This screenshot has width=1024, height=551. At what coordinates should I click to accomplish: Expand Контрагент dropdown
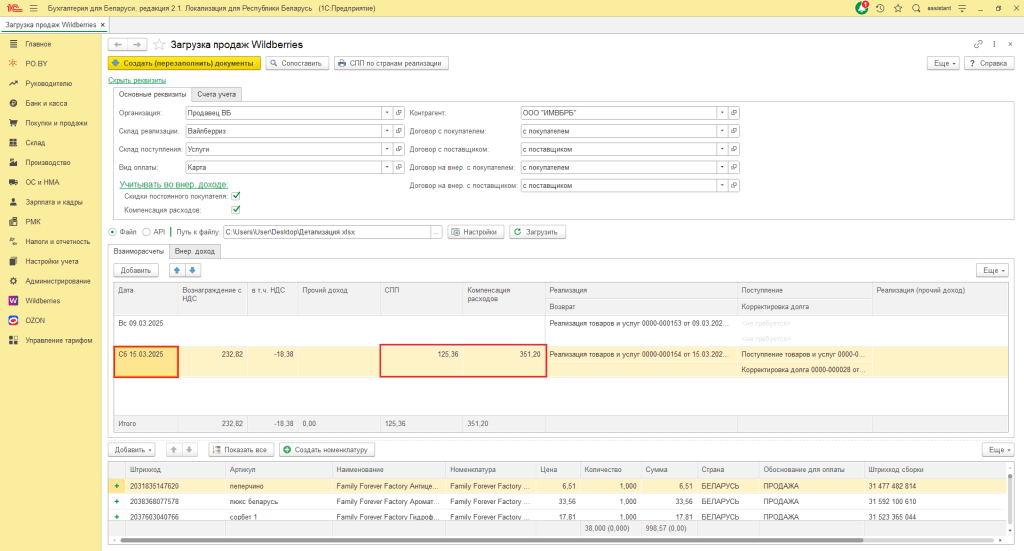click(722, 113)
